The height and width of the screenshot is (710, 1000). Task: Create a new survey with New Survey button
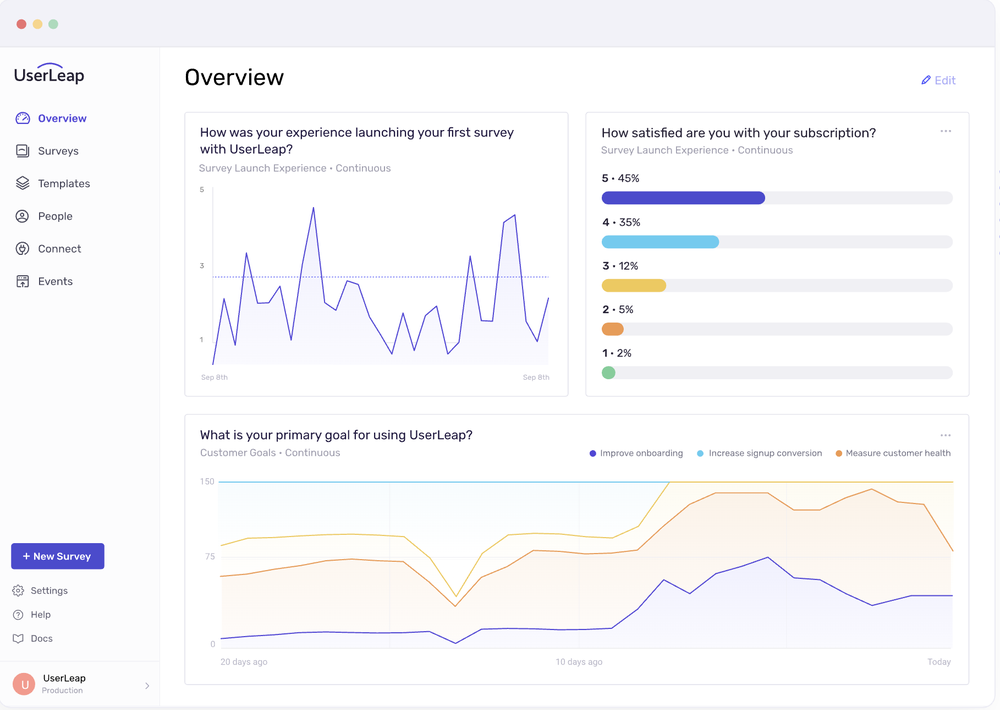pos(57,556)
